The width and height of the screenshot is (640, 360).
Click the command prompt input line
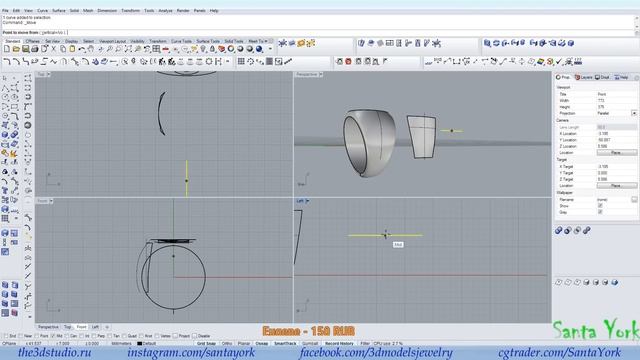tap(318, 32)
